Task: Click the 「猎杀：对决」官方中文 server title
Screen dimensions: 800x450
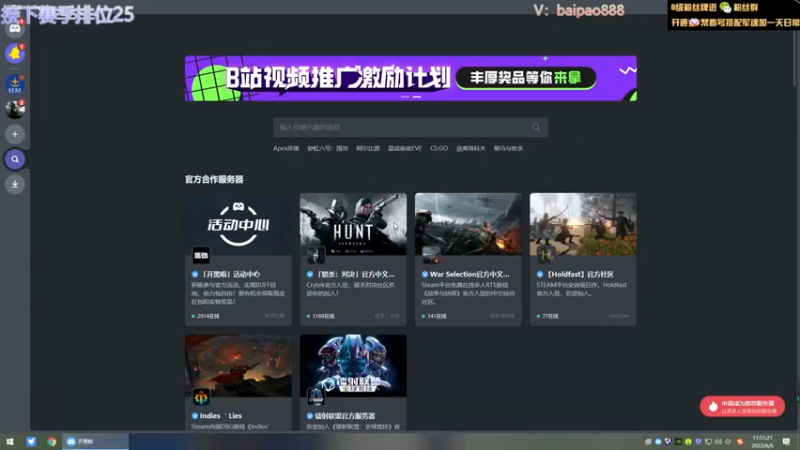Action: pos(355,274)
